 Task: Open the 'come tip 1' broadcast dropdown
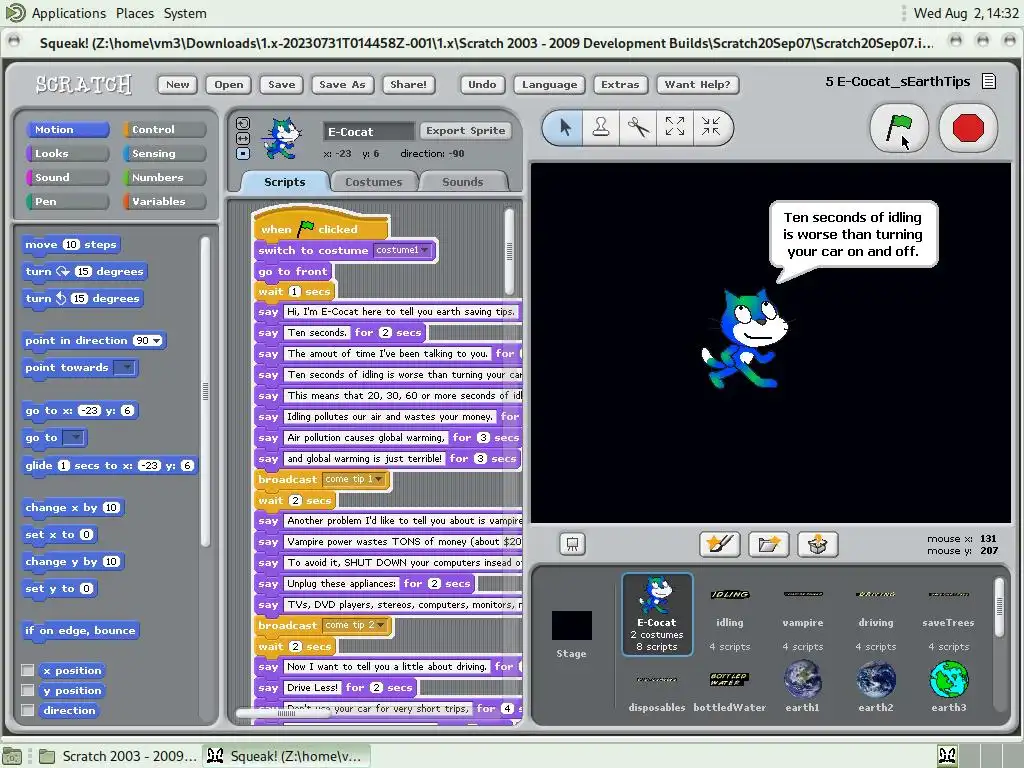[x=378, y=479]
